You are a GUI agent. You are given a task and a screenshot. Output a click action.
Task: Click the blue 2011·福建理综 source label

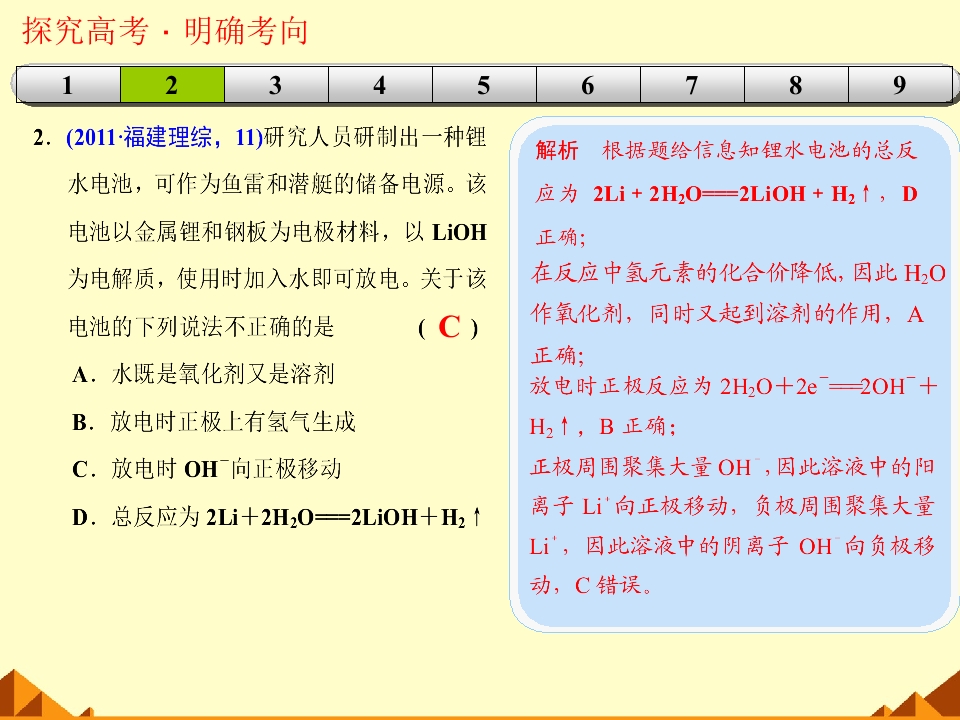point(164,137)
